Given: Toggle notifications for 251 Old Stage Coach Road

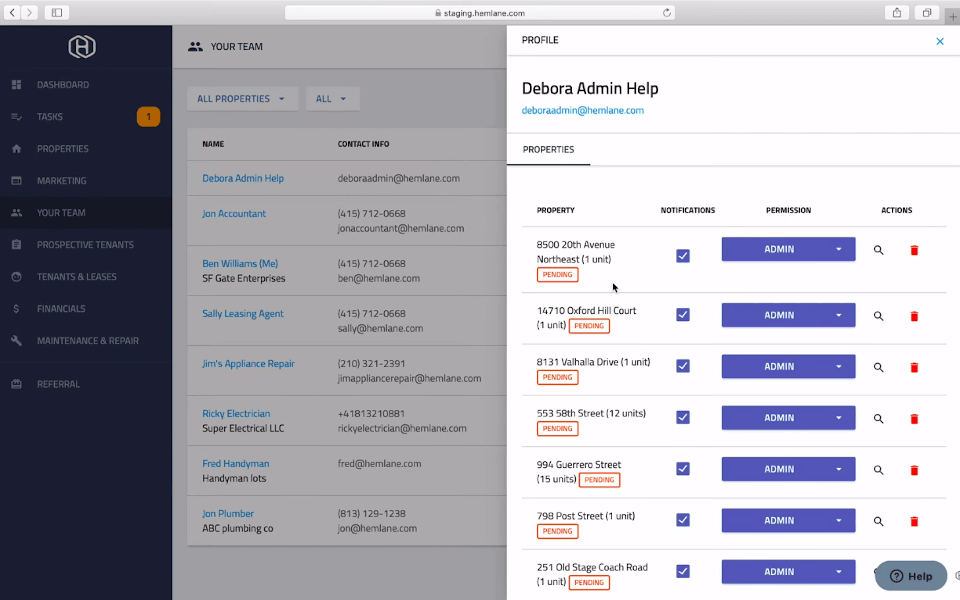Looking at the screenshot, I should (x=683, y=571).
